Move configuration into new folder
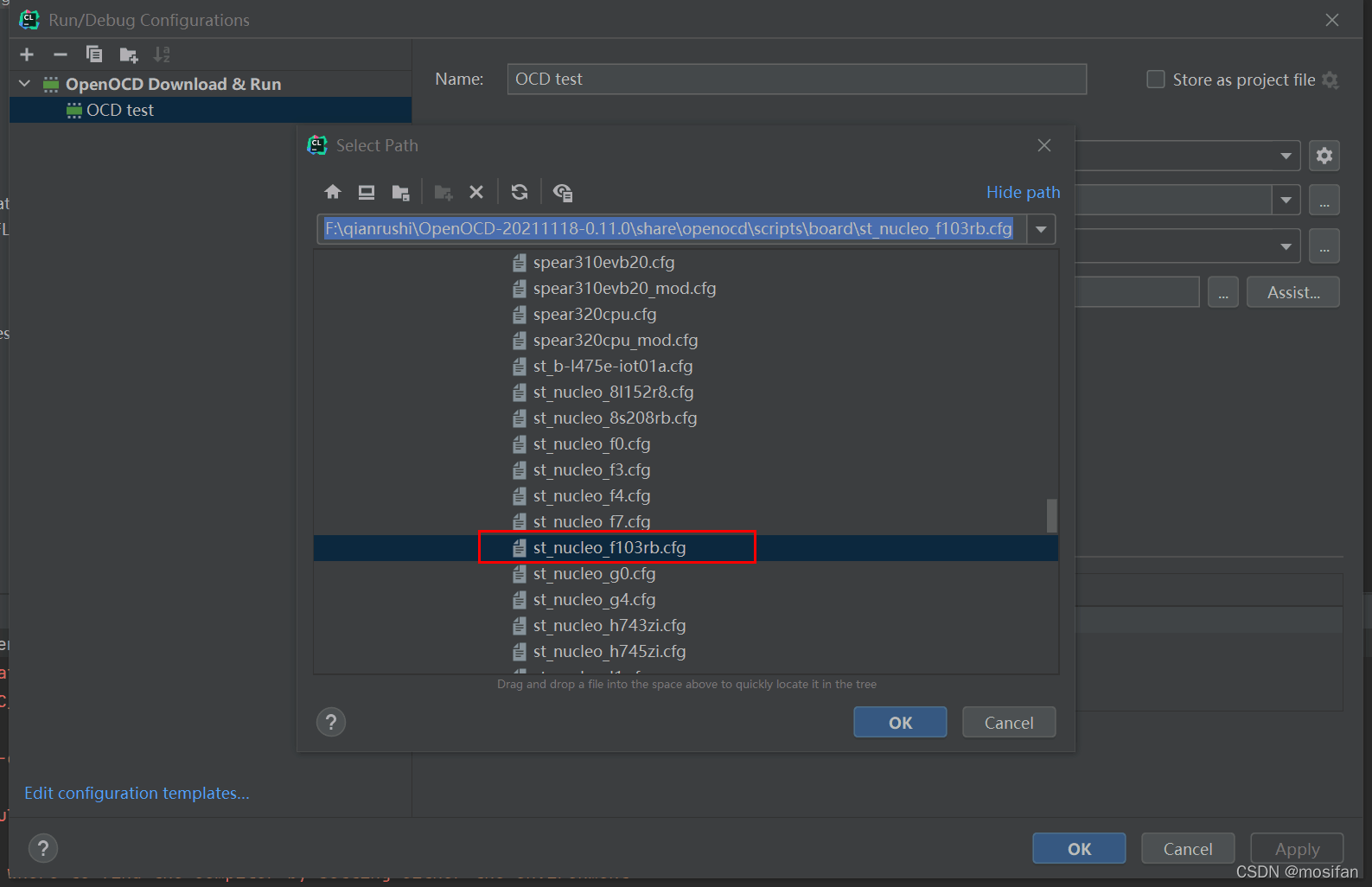The width and height of the screenshot is (1372, 887). tap(128, 55)
